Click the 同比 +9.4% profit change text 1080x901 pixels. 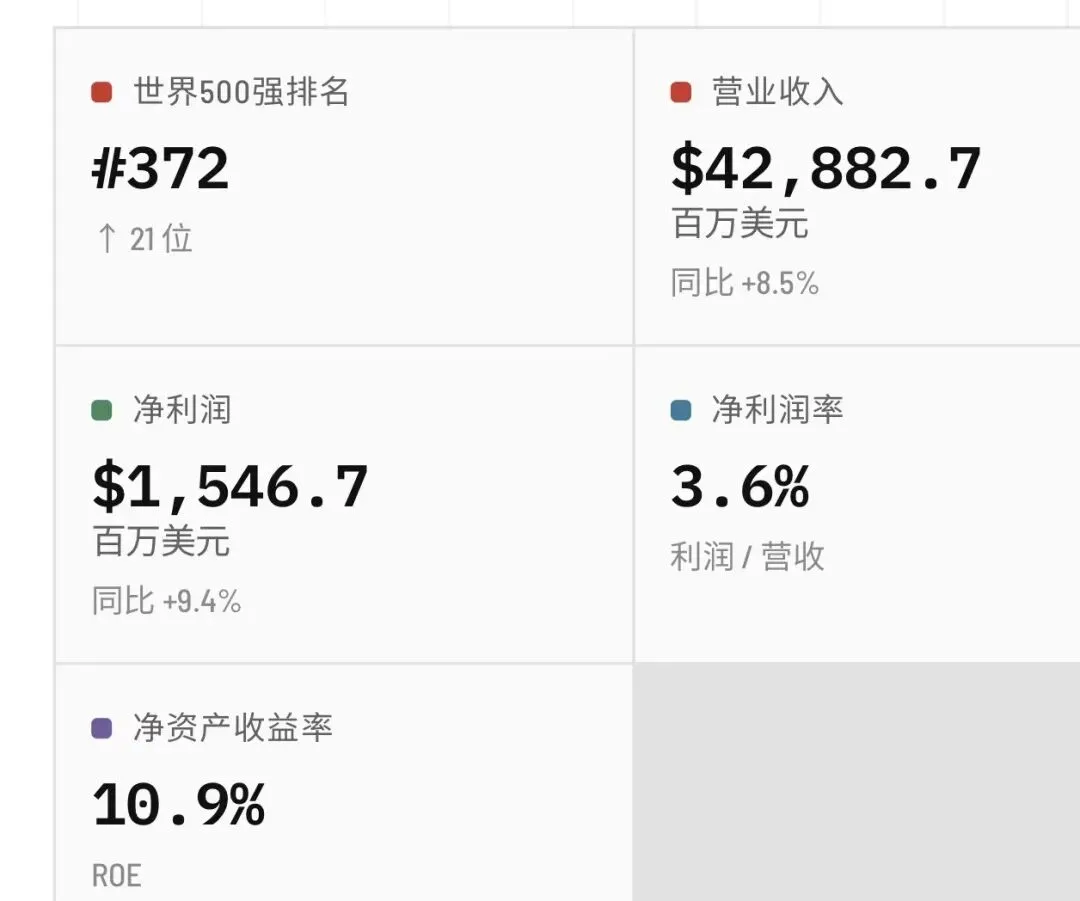point(167,601)
